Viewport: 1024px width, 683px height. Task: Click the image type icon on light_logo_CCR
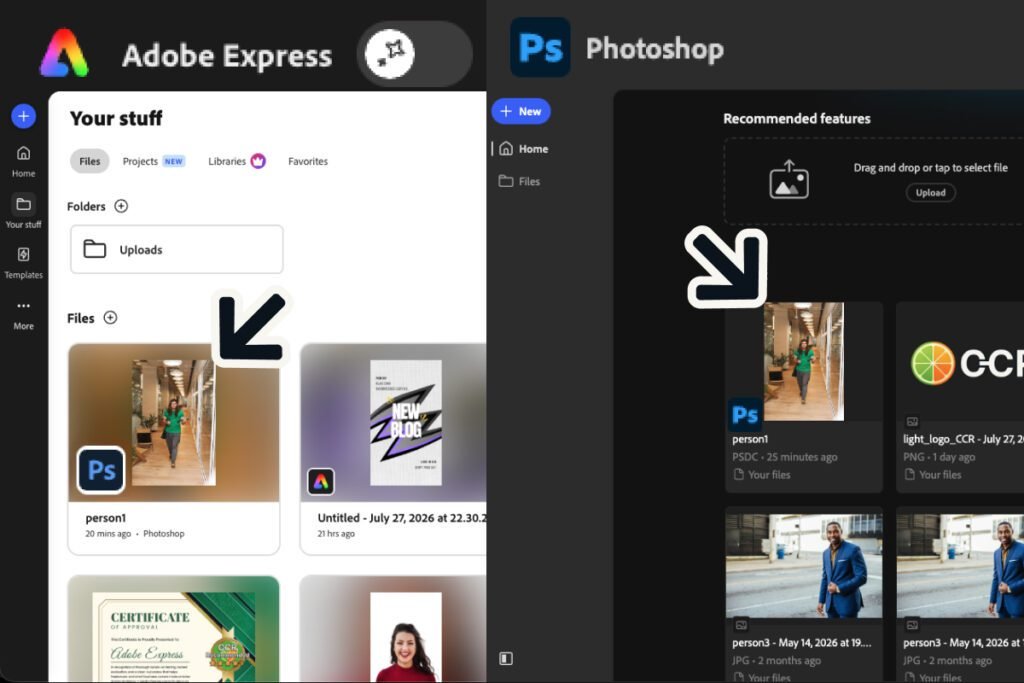[x=912, y=422]
